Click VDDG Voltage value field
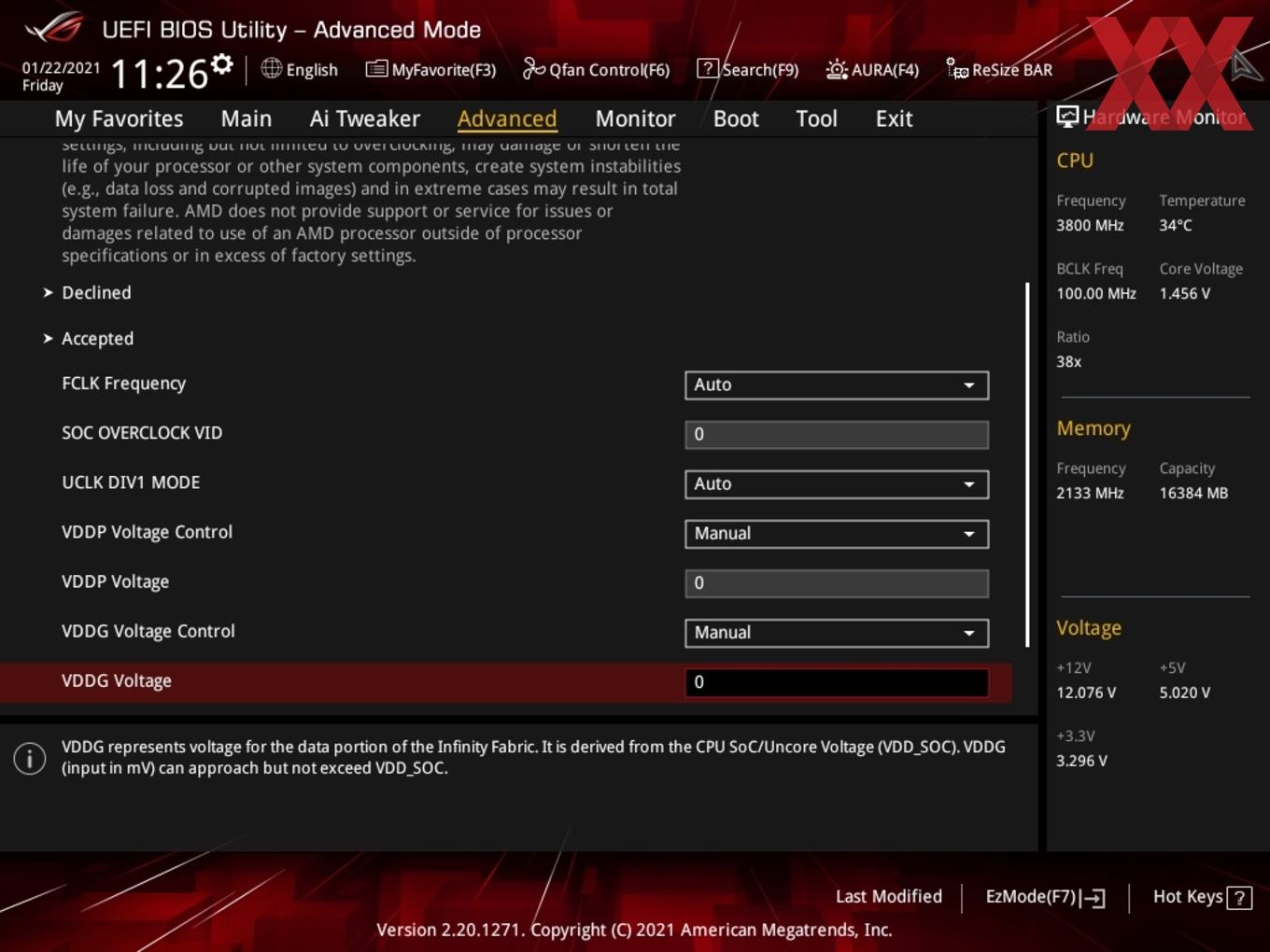The height and width of the screenshot is (952, 1270). 837,681
